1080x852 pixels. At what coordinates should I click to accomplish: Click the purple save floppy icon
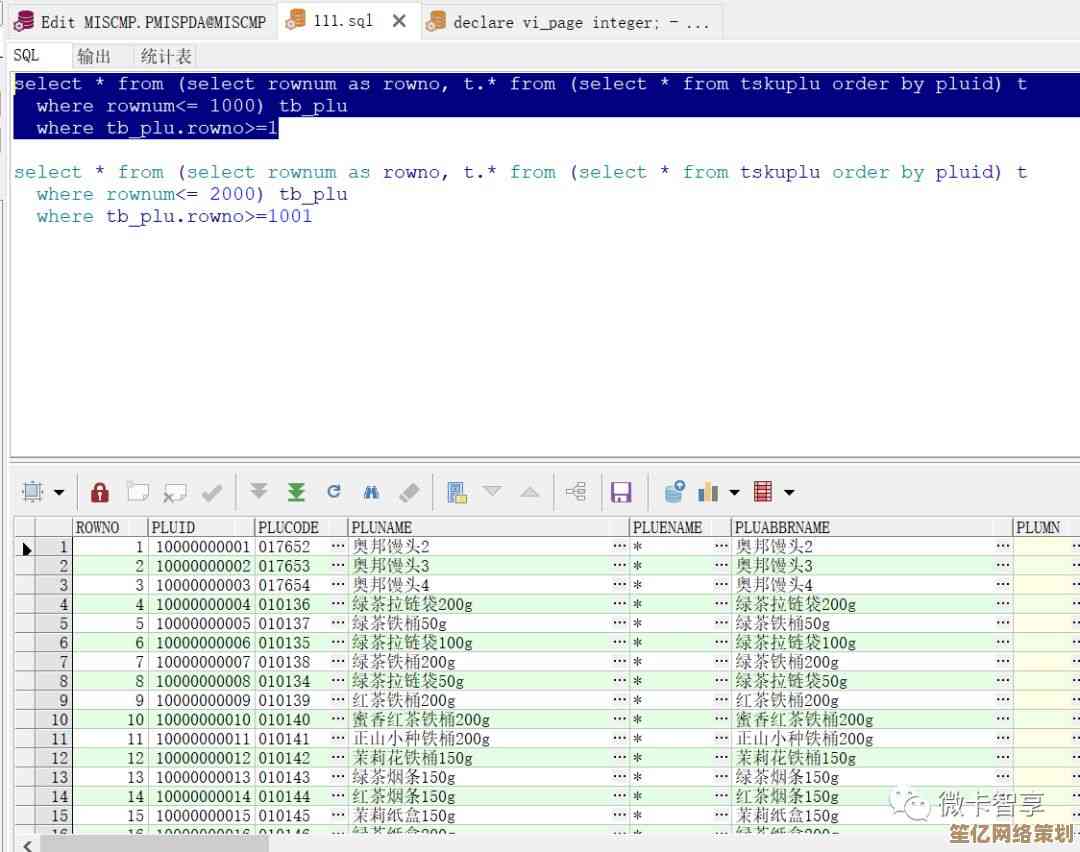(621, 492)
